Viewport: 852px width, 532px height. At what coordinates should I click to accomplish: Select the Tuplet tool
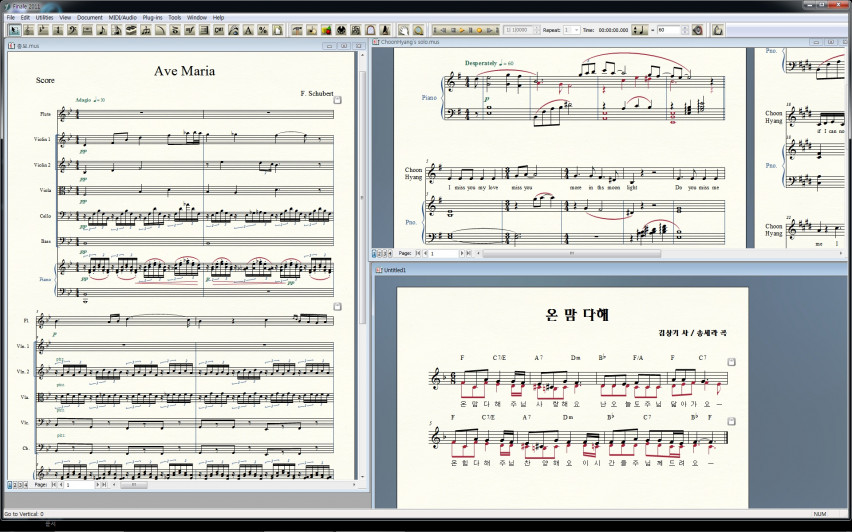146,30
